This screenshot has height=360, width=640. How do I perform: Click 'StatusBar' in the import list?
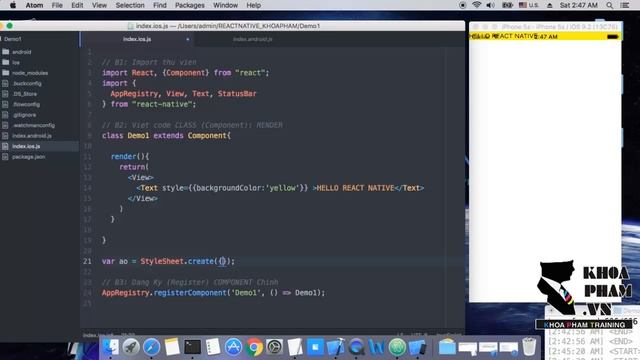tap(237, 93)
